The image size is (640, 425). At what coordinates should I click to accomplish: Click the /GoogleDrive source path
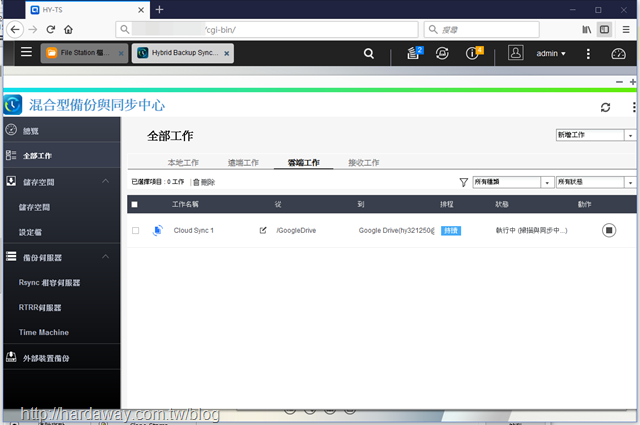[296, 230]
